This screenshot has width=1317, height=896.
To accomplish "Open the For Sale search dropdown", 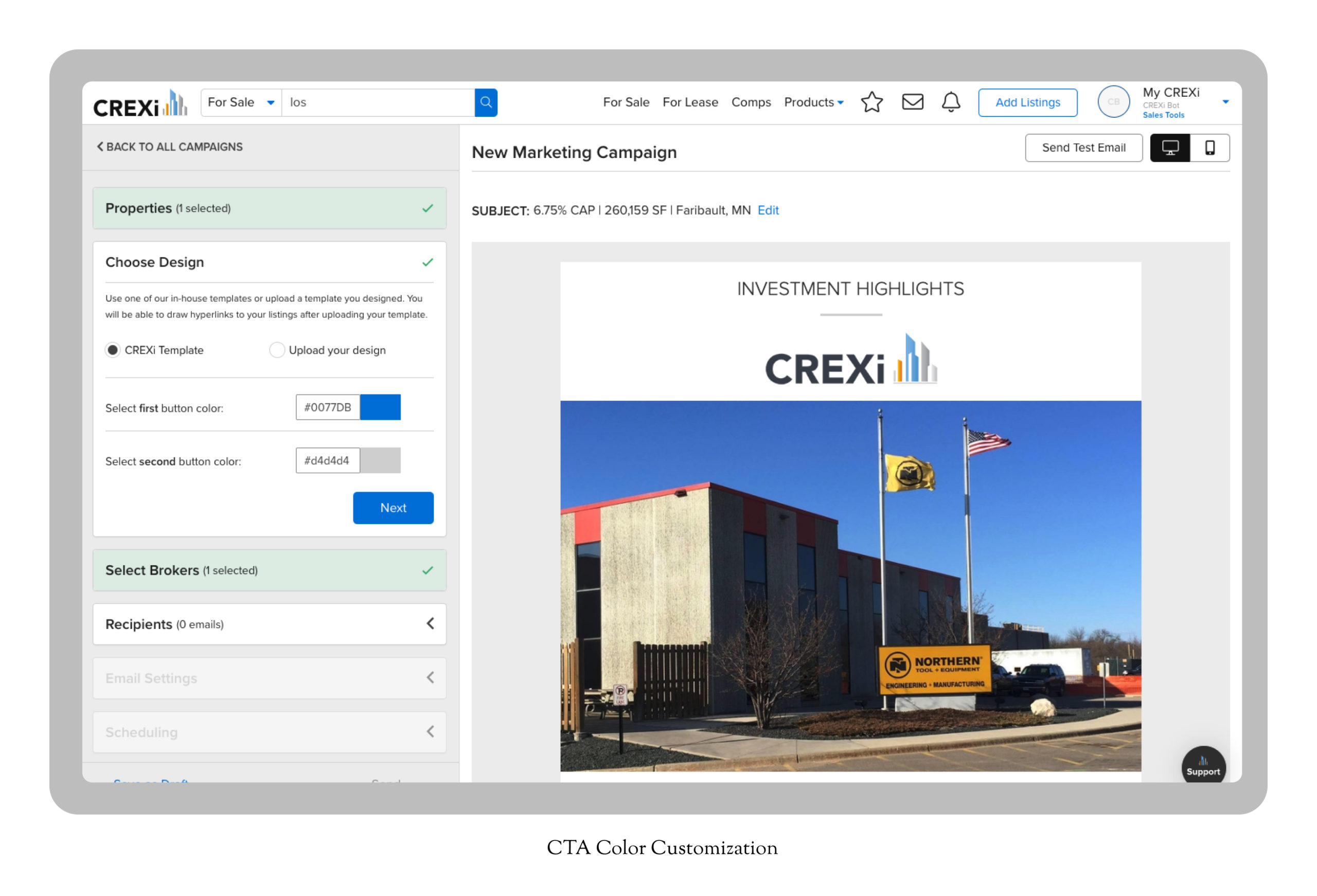I will tap(241, 102).
